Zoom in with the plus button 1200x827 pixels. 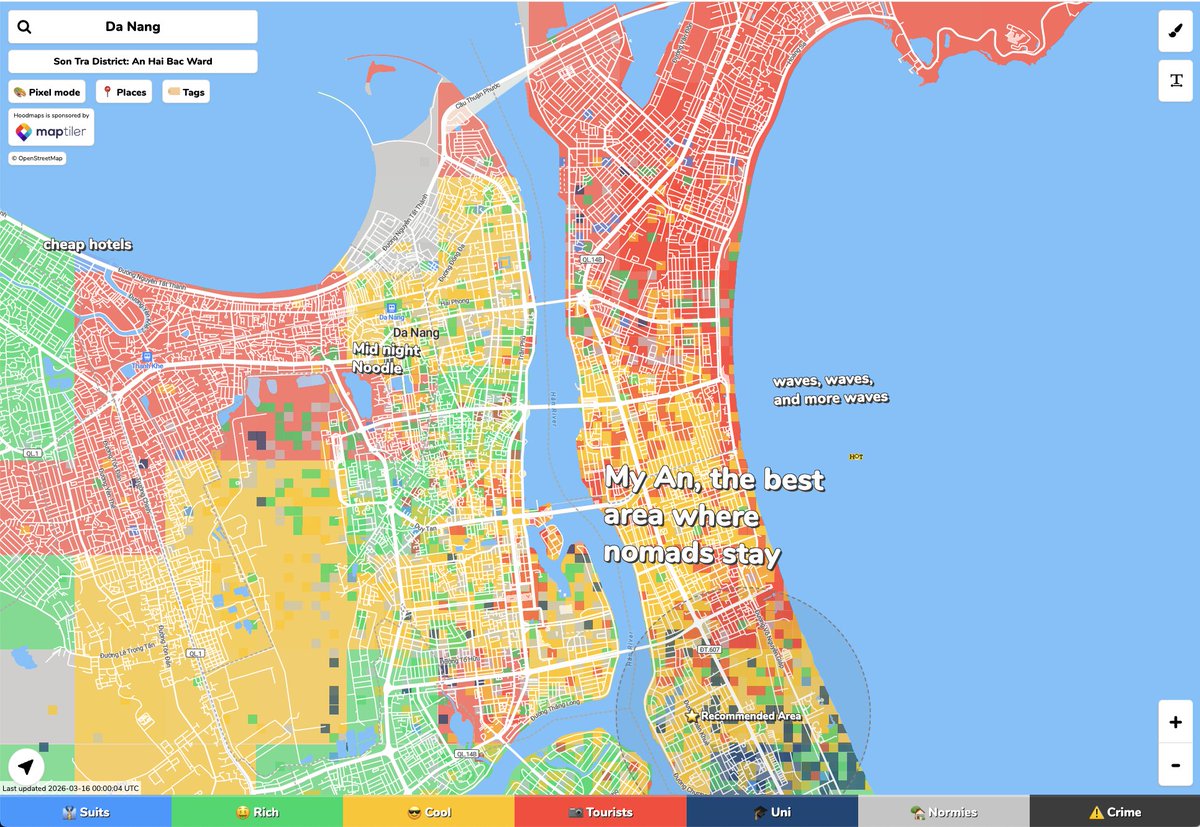pos(1175,722)
